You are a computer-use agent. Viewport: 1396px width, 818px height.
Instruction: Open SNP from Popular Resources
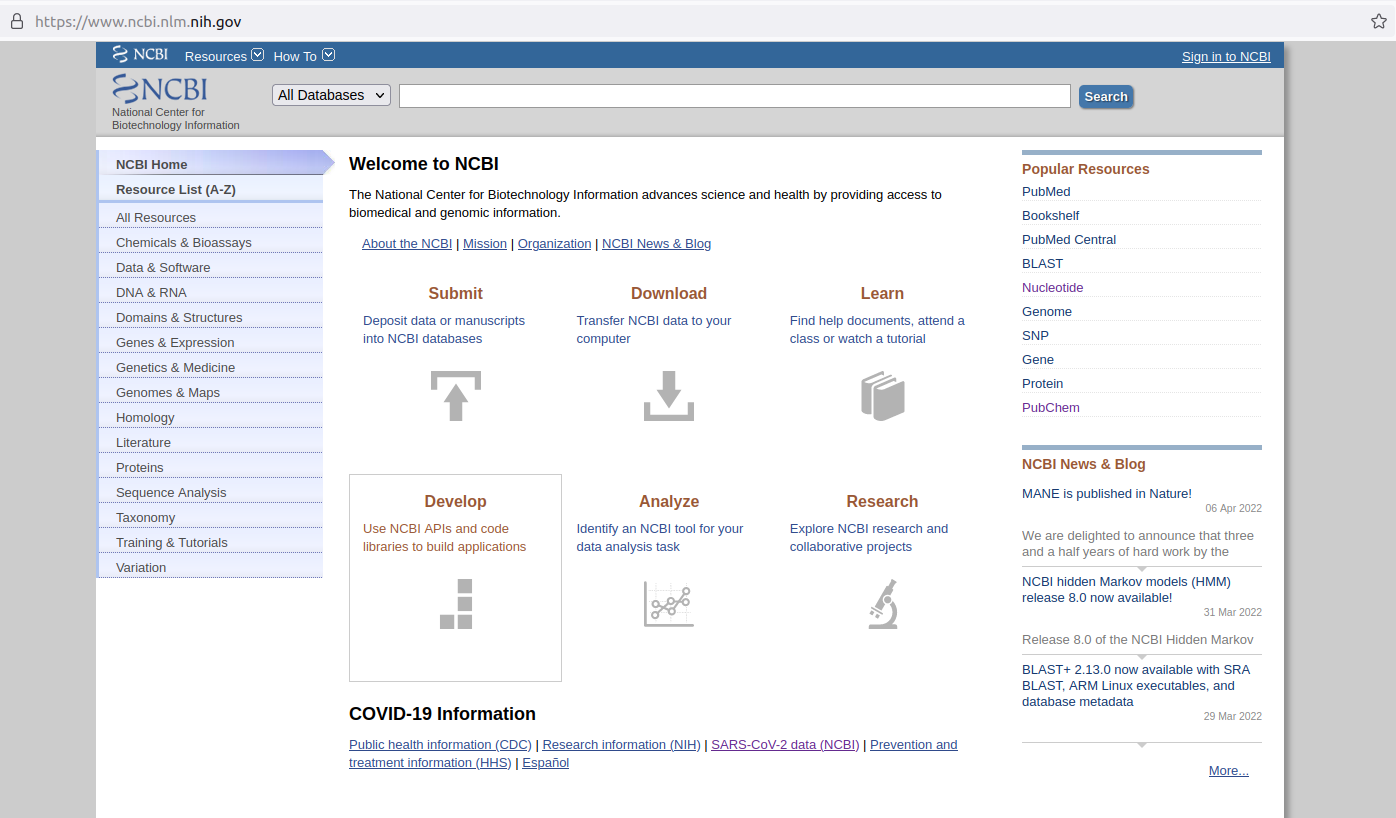1035,335
